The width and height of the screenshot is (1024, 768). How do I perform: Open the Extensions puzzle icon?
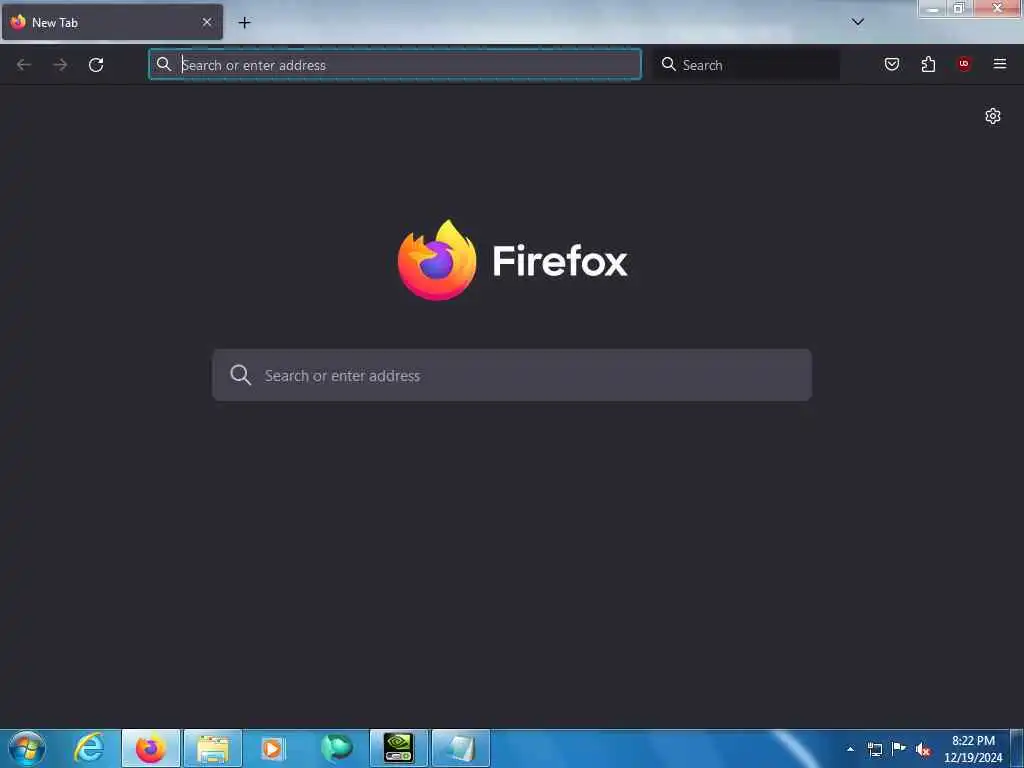click(928, 64)
